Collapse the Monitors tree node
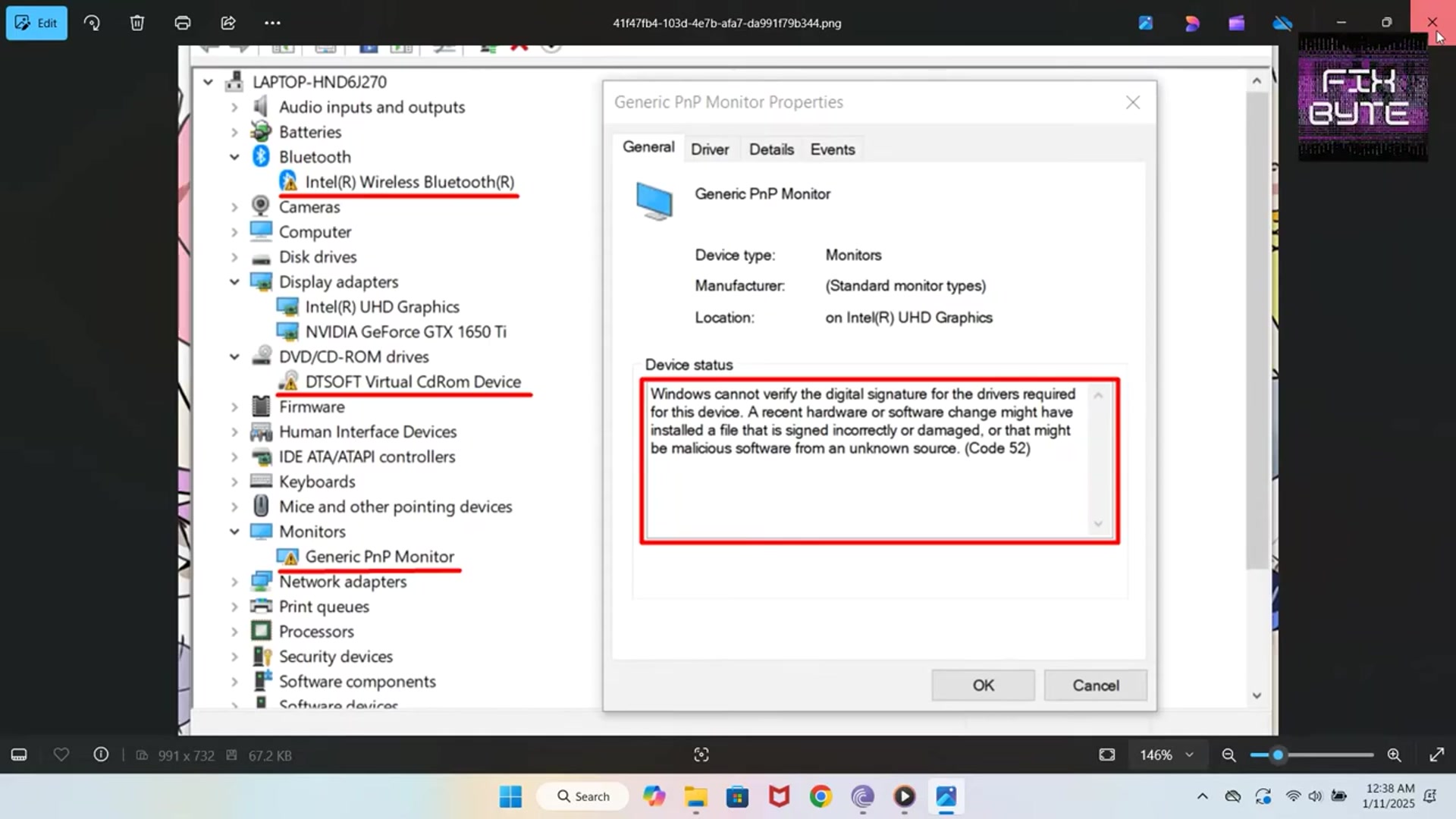The width and height of the screenshot is (1456, 819). pos(234,532)
